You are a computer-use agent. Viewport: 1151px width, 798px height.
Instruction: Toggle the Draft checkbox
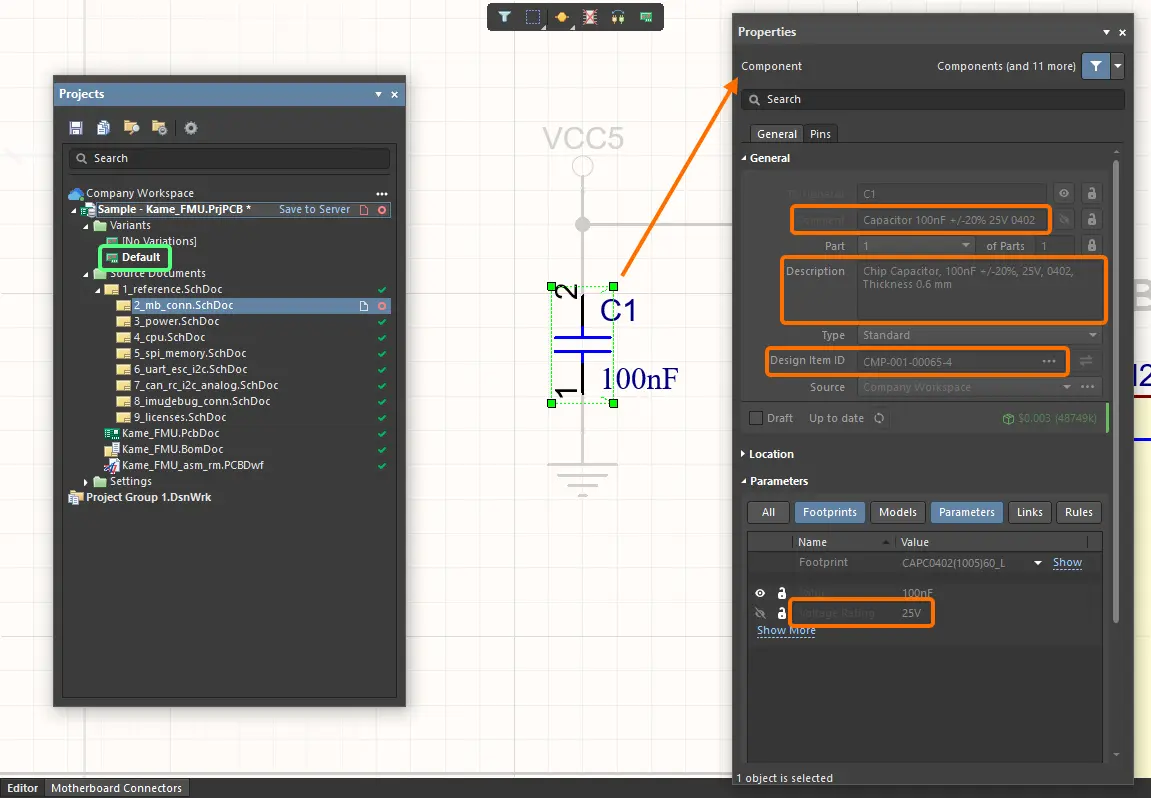point(755,418)
